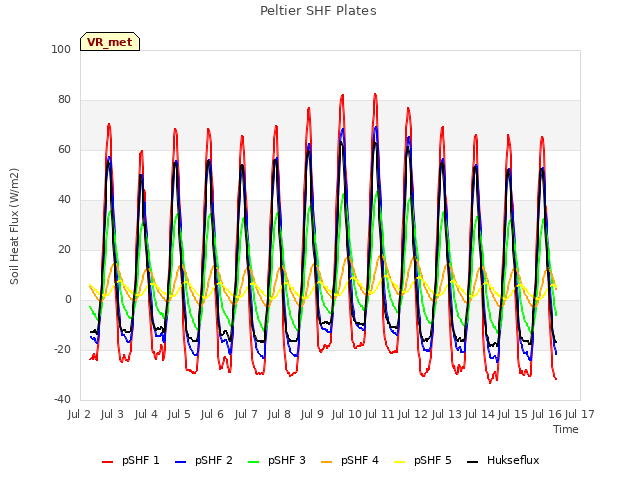
Task: Toggle Hukseflux series in legend
Action: point(503,460)
